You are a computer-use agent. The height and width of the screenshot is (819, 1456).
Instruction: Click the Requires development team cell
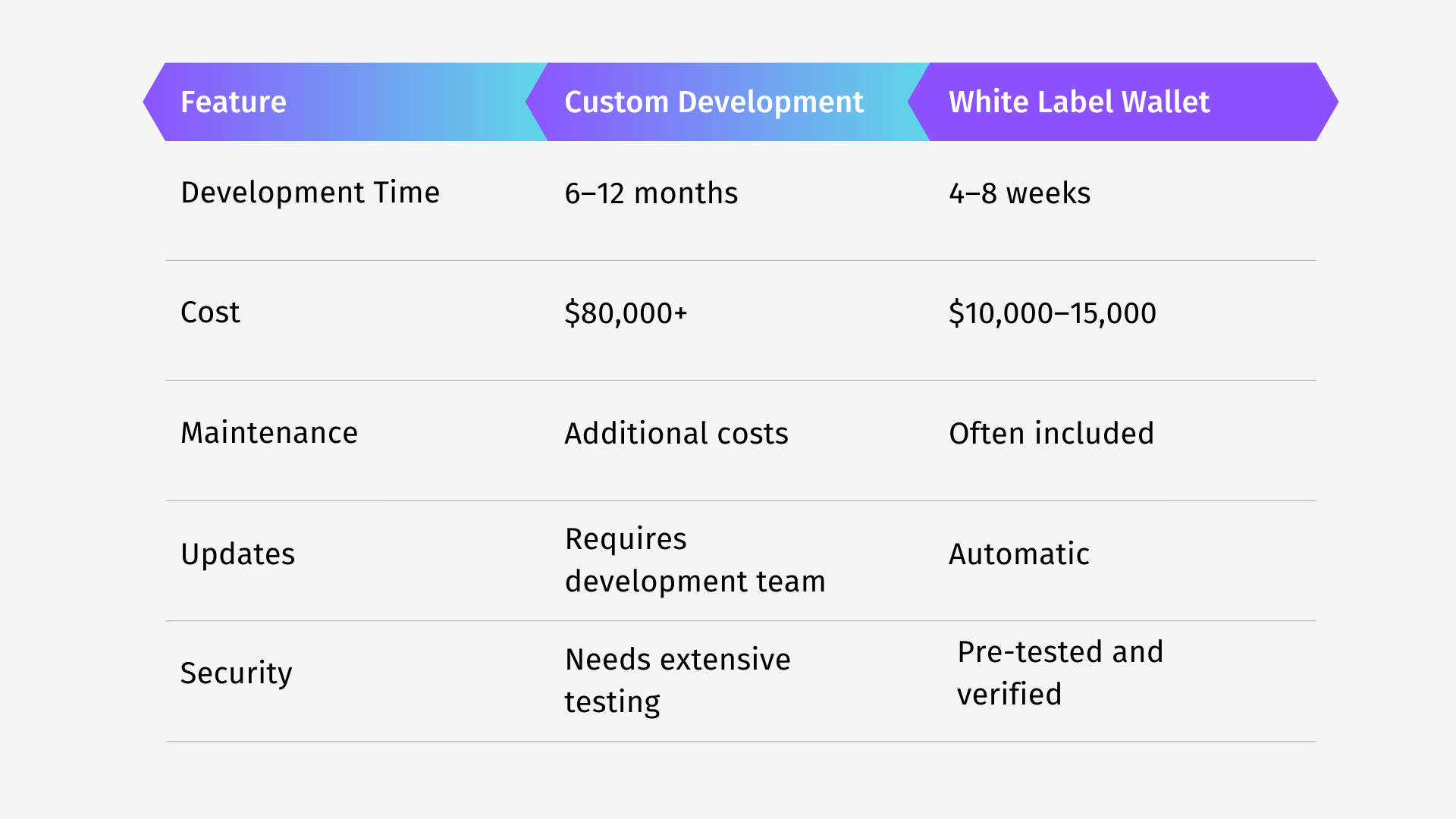[695, 560]
